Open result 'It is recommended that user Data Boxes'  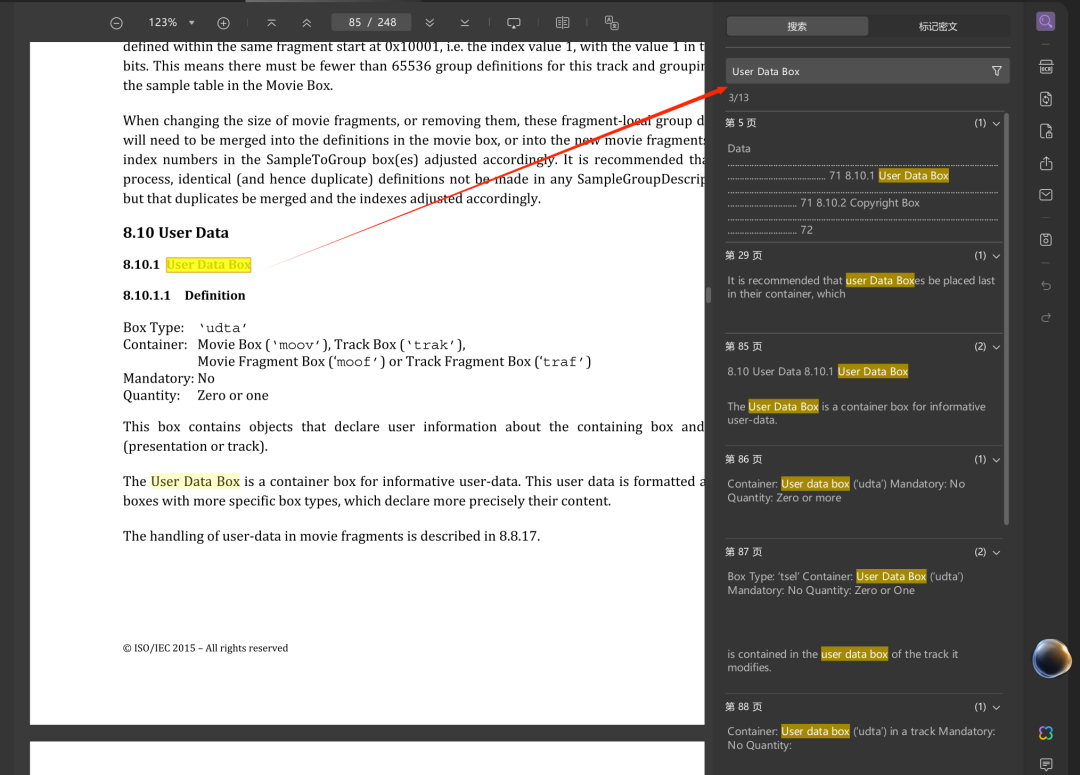[862, 287]
